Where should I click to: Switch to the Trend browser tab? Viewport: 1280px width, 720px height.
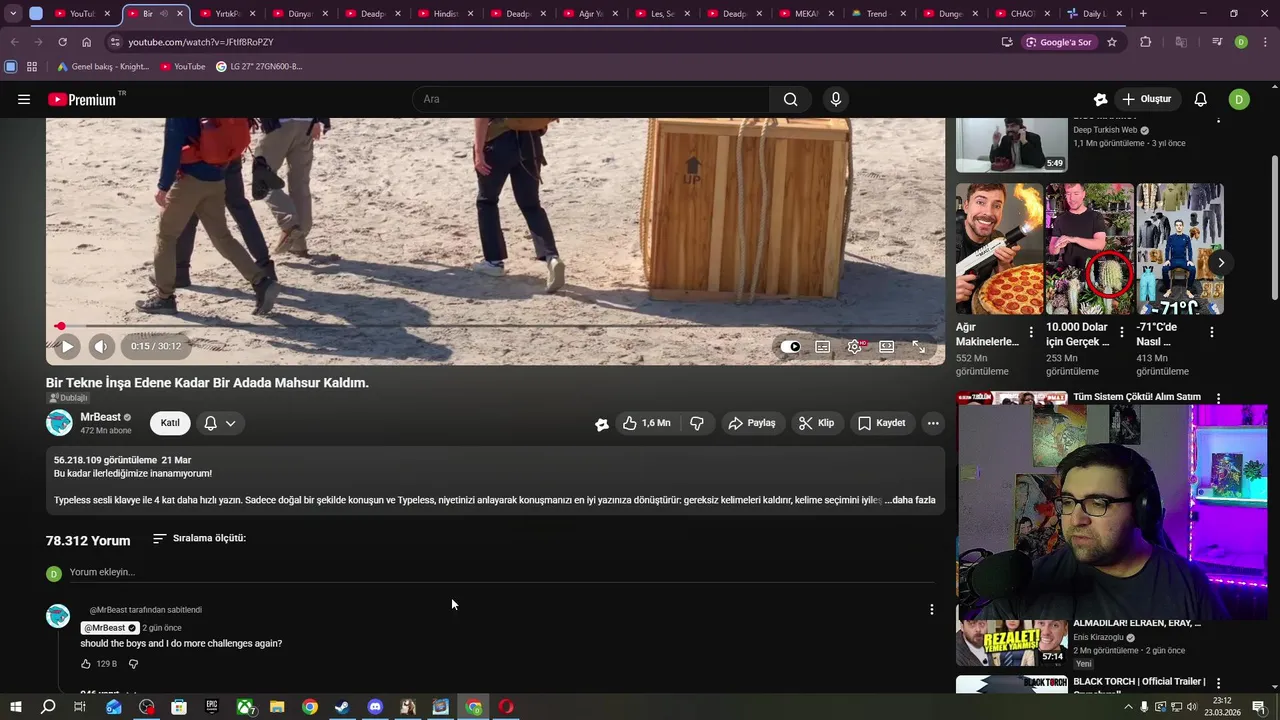(877, 14)
